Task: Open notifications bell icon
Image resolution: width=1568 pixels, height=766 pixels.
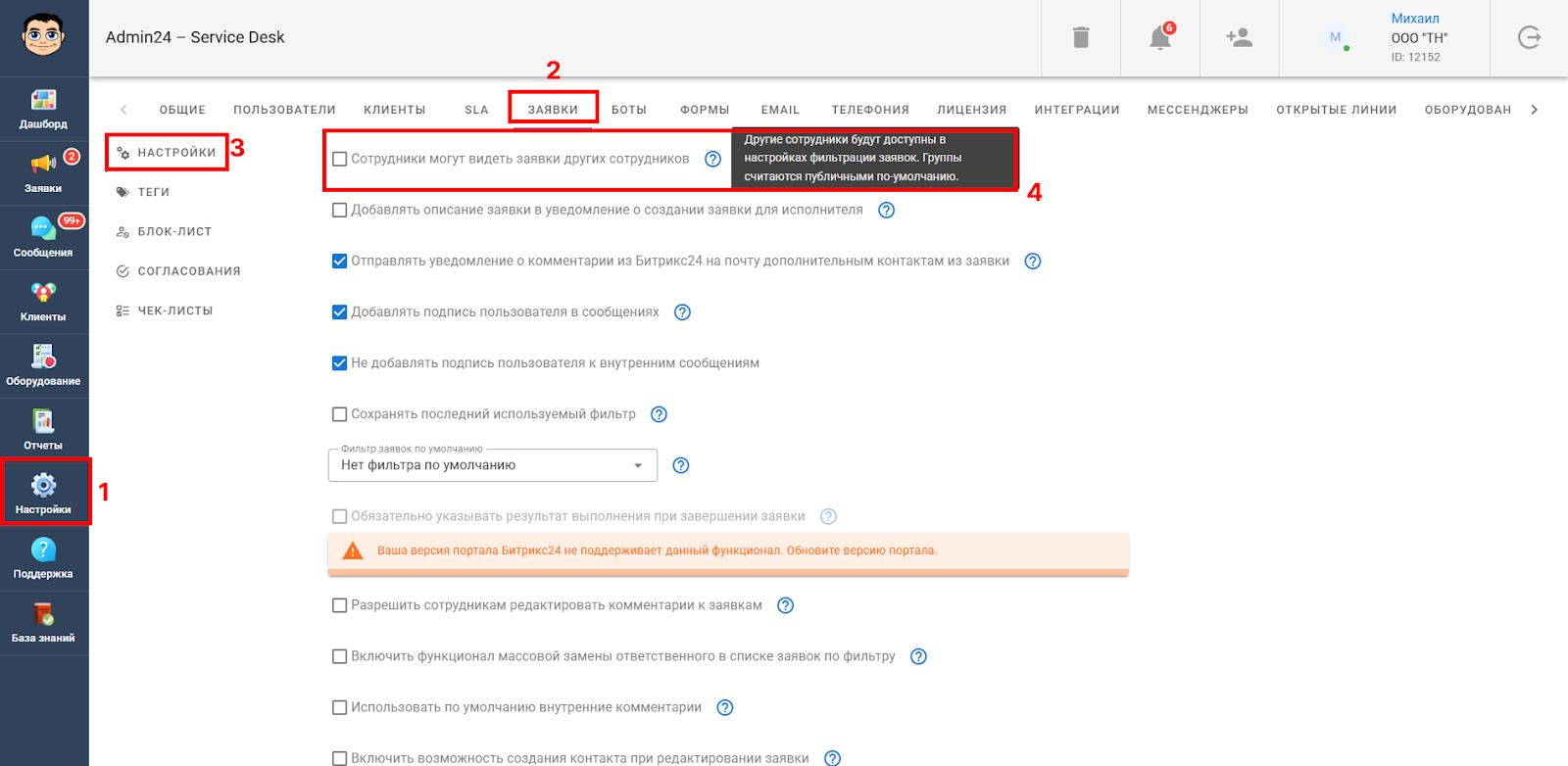Action: click(x=1160, y=37)
